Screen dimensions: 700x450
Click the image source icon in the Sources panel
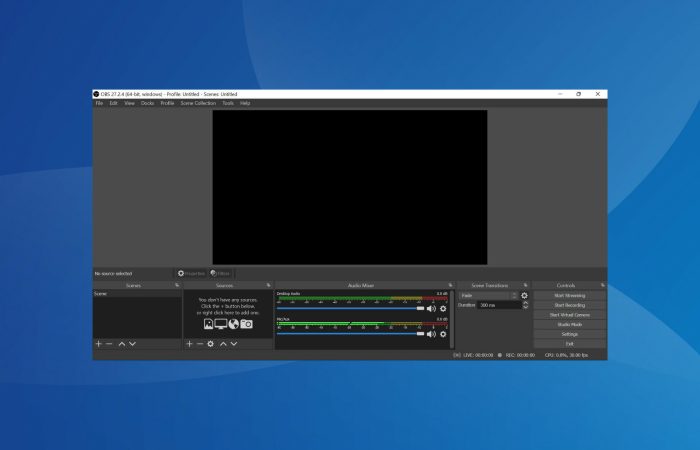coord(208,324)
